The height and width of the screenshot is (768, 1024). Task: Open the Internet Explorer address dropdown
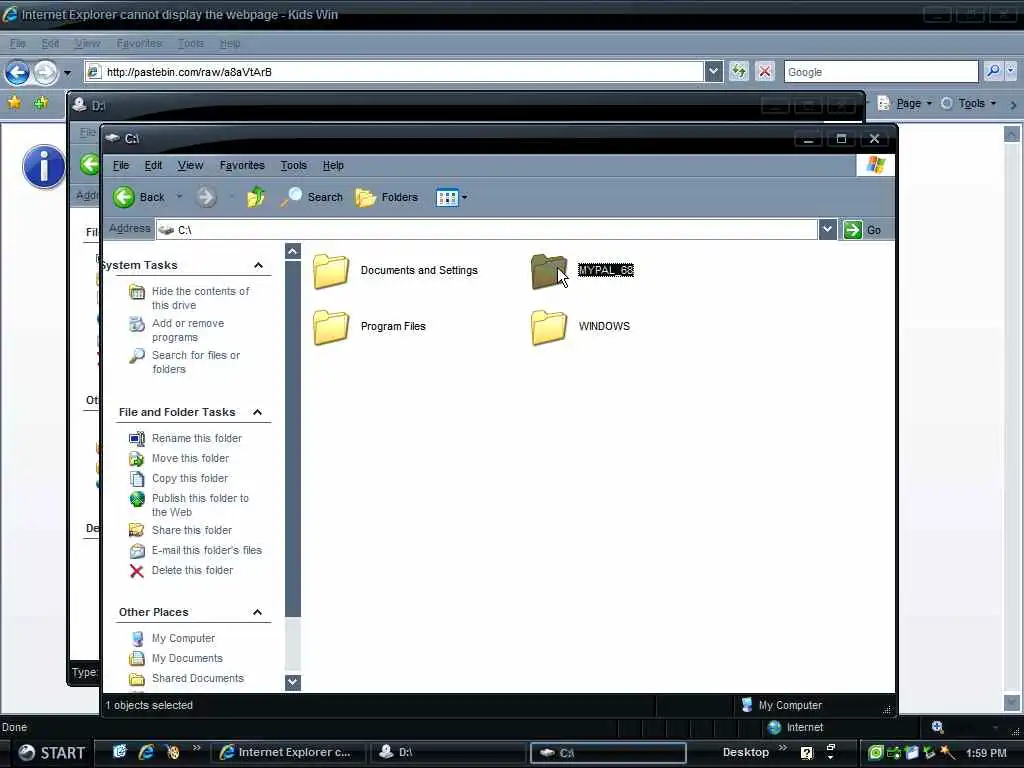pos(714,72)
